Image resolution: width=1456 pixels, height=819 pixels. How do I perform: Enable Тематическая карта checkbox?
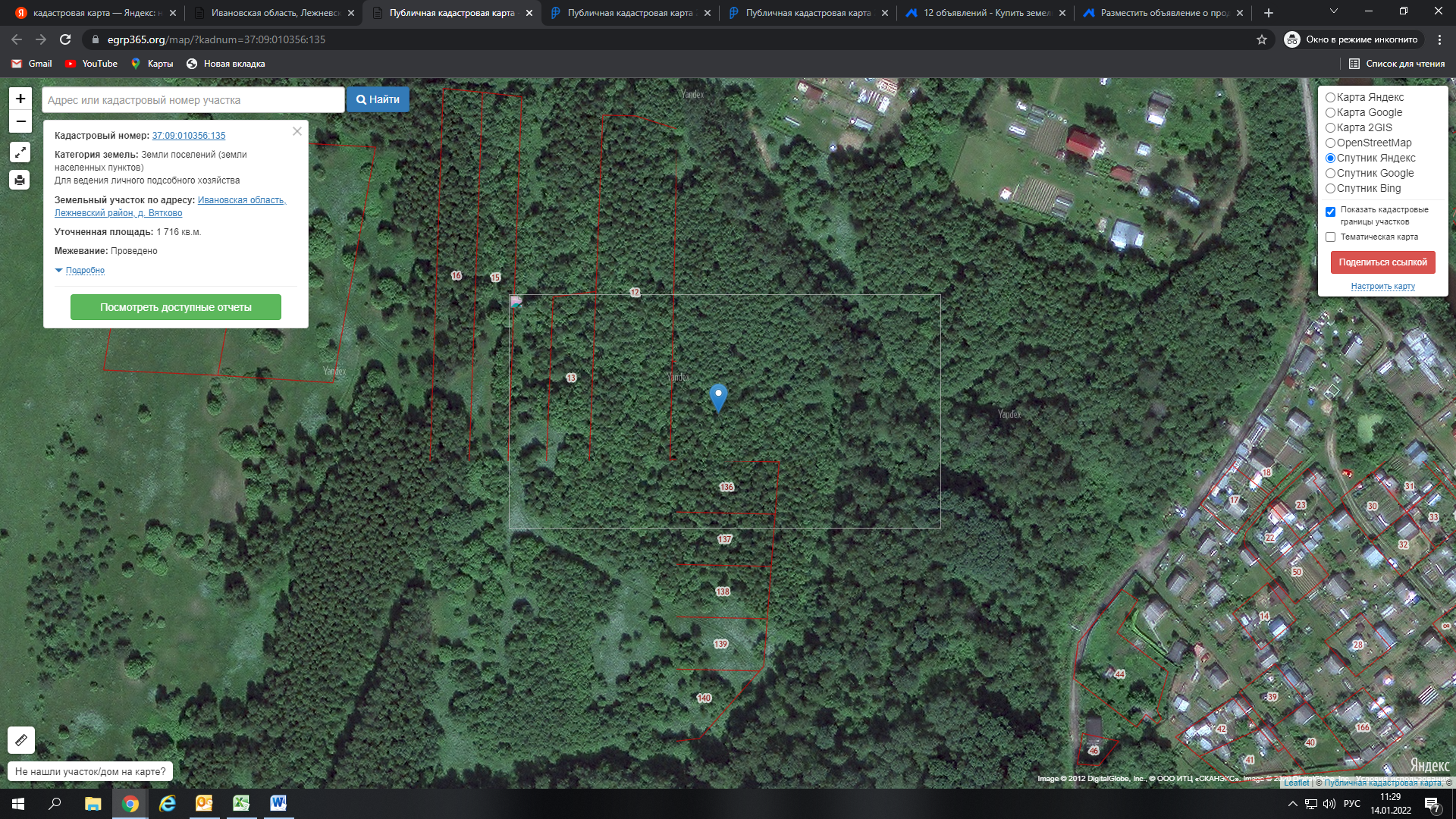[x=1330, y=237]
